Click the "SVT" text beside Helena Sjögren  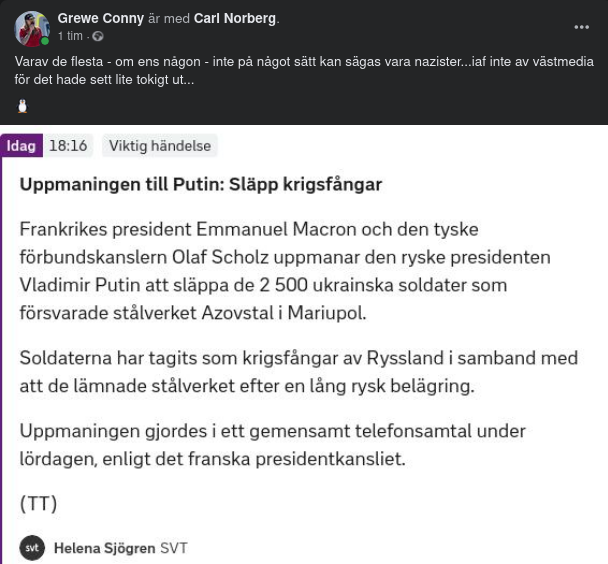174,548
